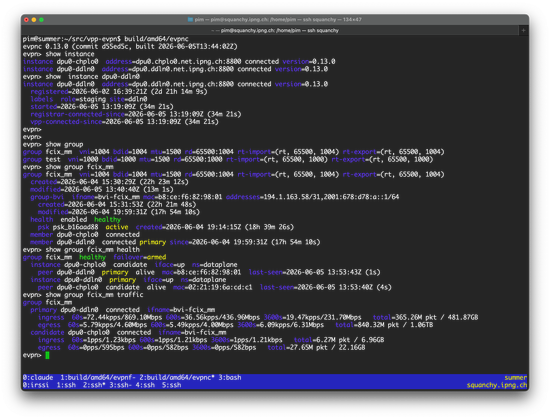Click 'show instance dpu0-ddln0' command

tap(93, 76)
